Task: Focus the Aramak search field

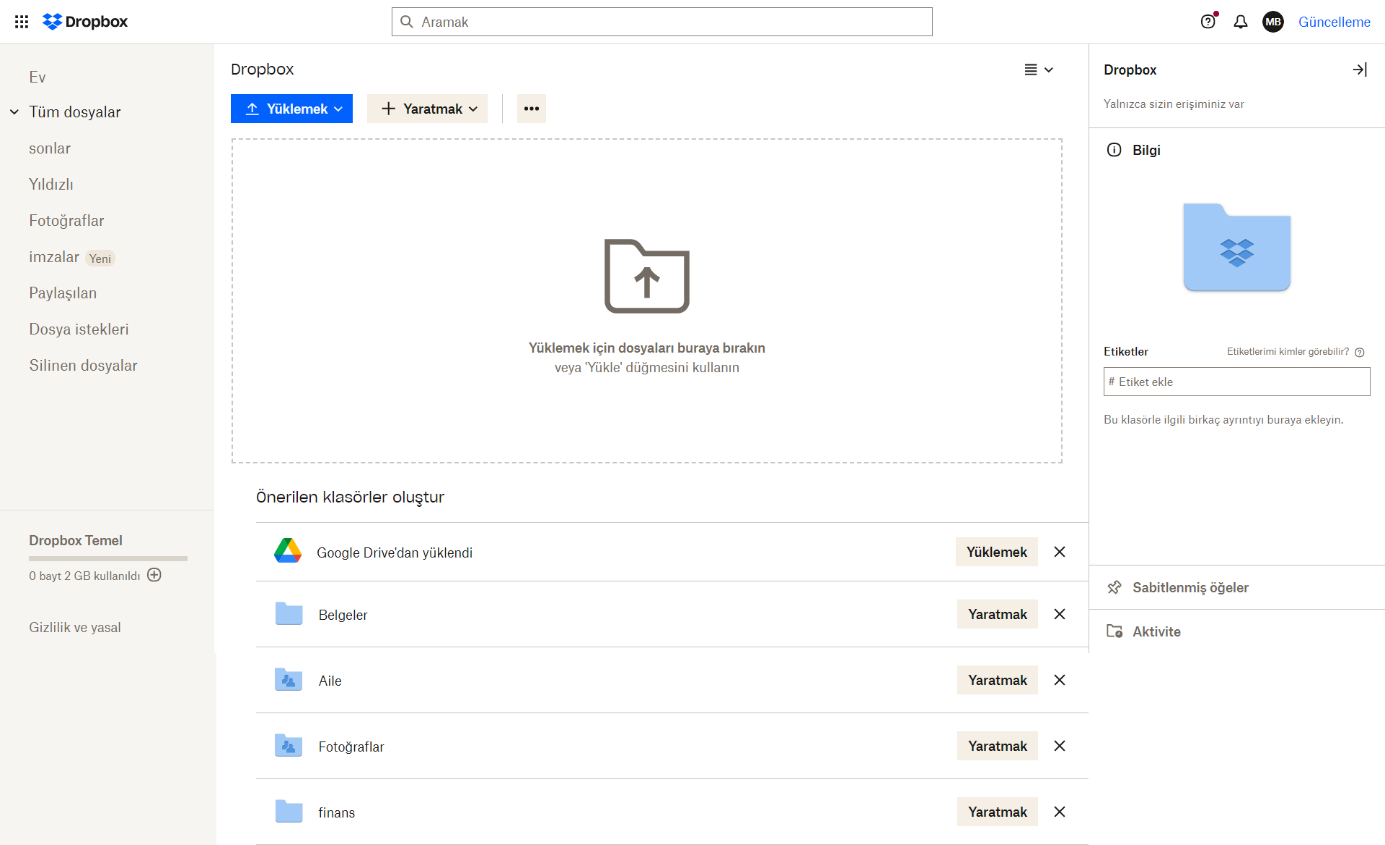Action: point(662,22)
